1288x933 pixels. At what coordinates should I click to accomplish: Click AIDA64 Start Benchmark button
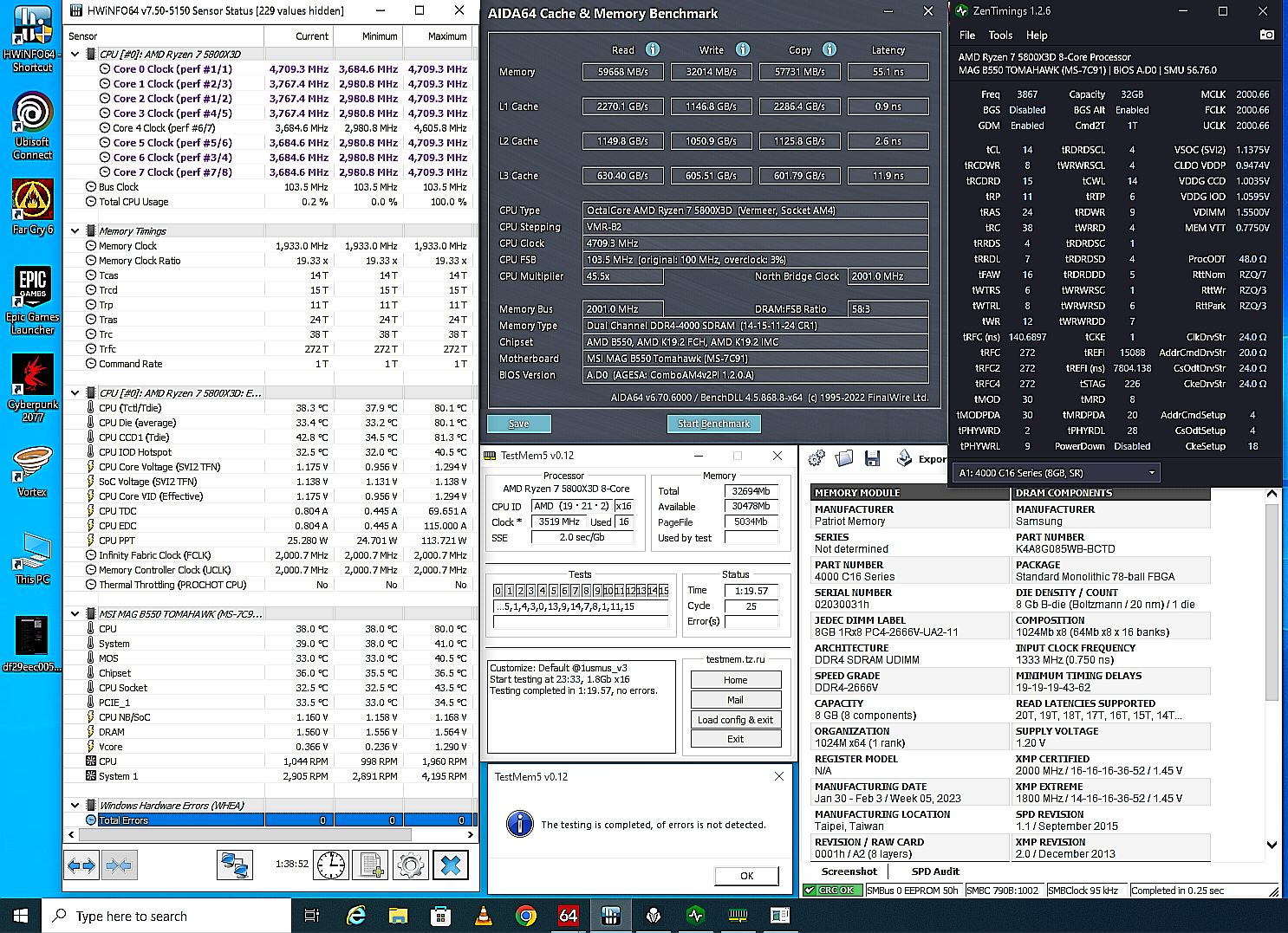713,424
